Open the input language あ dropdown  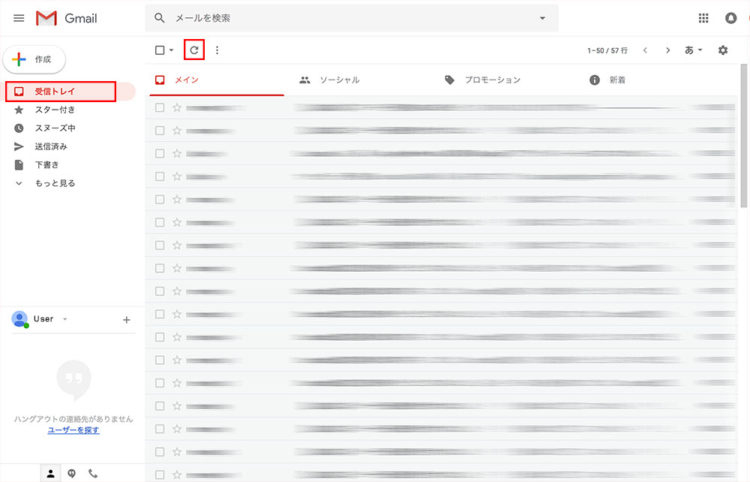tap(693, 50)
